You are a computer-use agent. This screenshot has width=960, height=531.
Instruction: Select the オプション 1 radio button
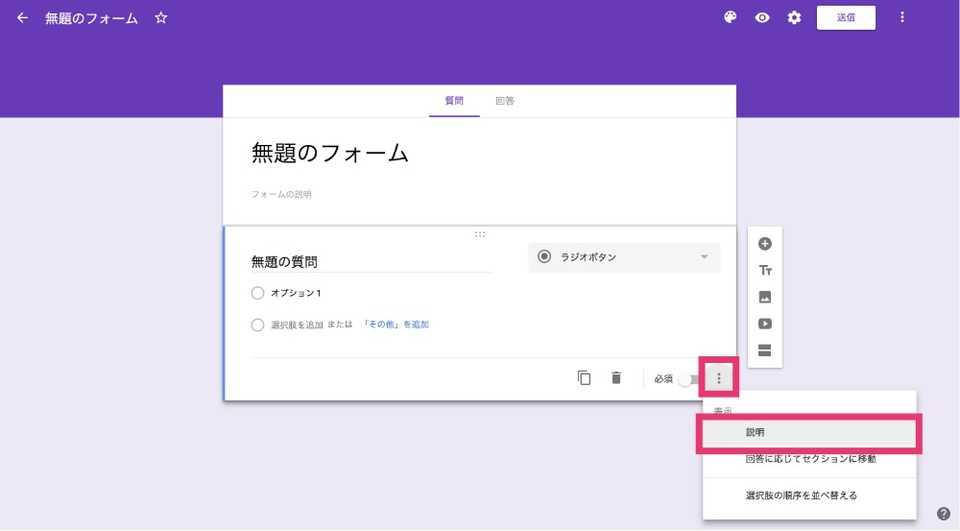click(257, 293)
